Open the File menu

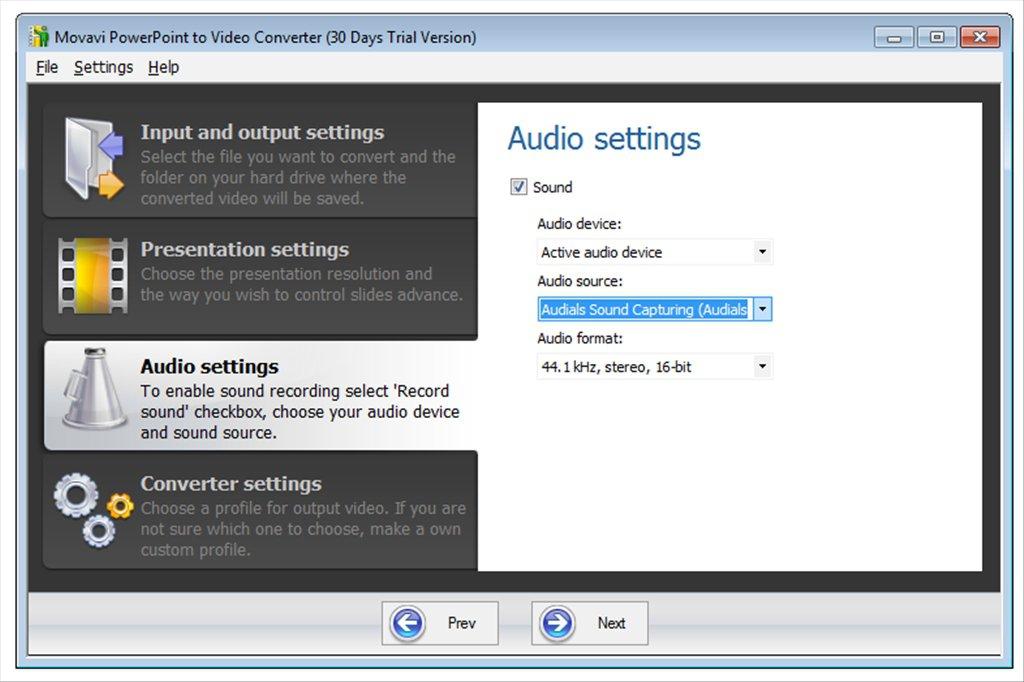pos(45,67)
